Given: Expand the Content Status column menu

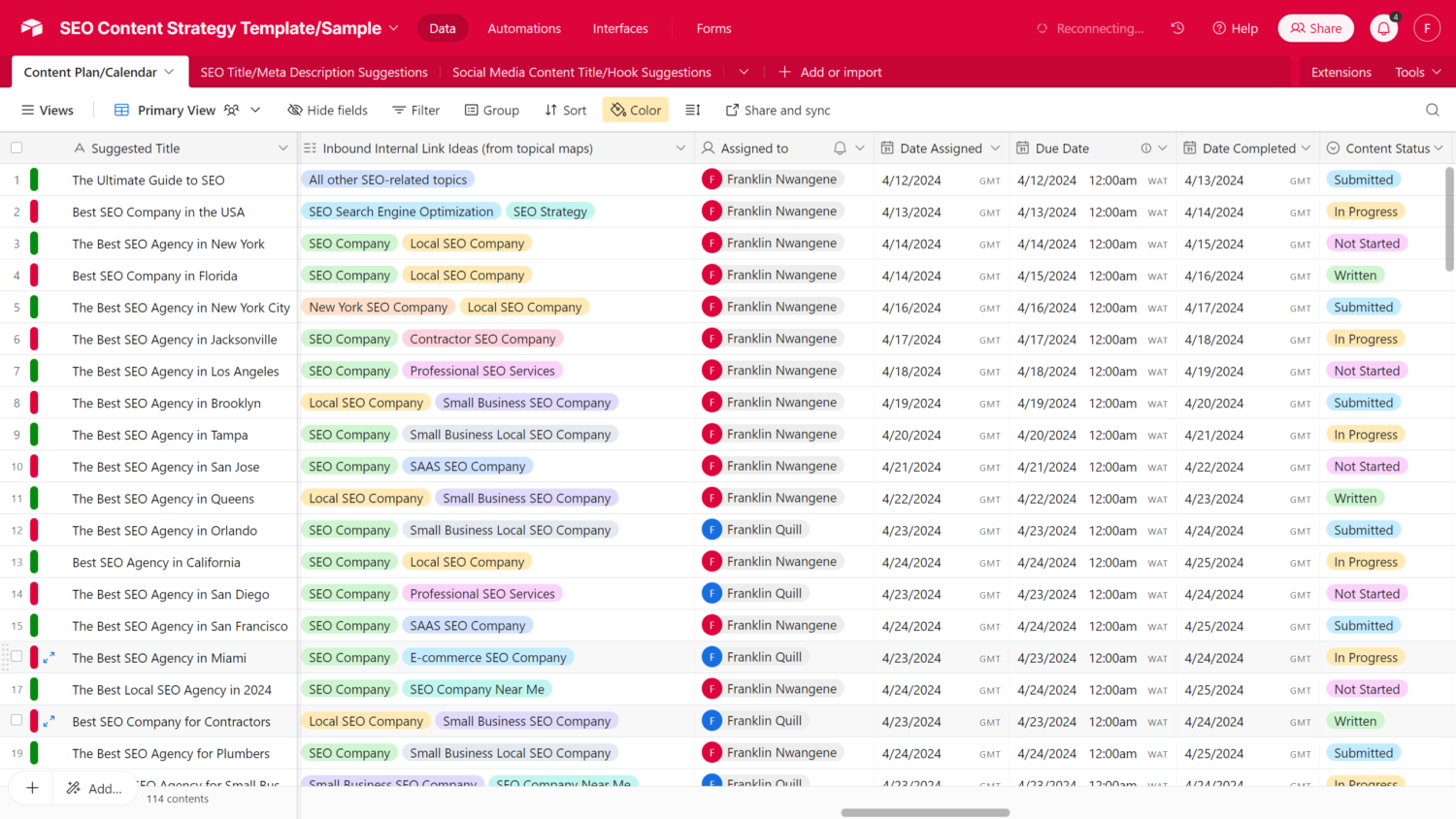Looking at the screenshot, I should coord(1439,148).
